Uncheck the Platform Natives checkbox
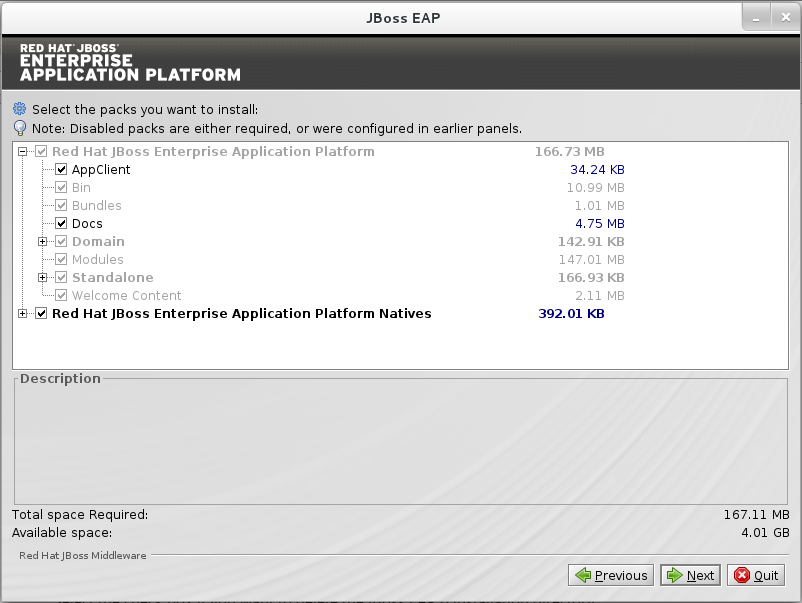The image size is (802, 603). (41, 314)
